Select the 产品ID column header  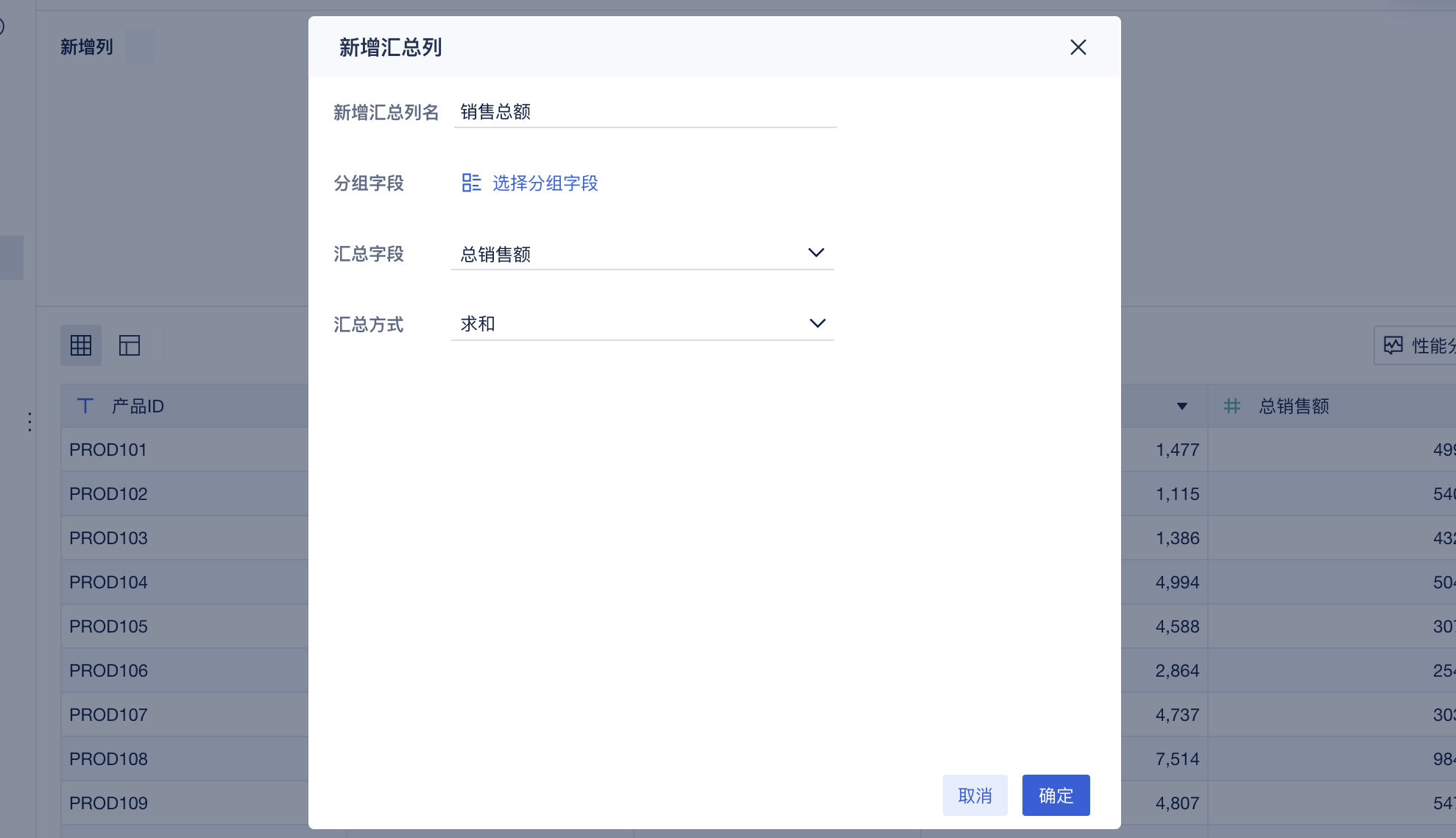[138, 406]
